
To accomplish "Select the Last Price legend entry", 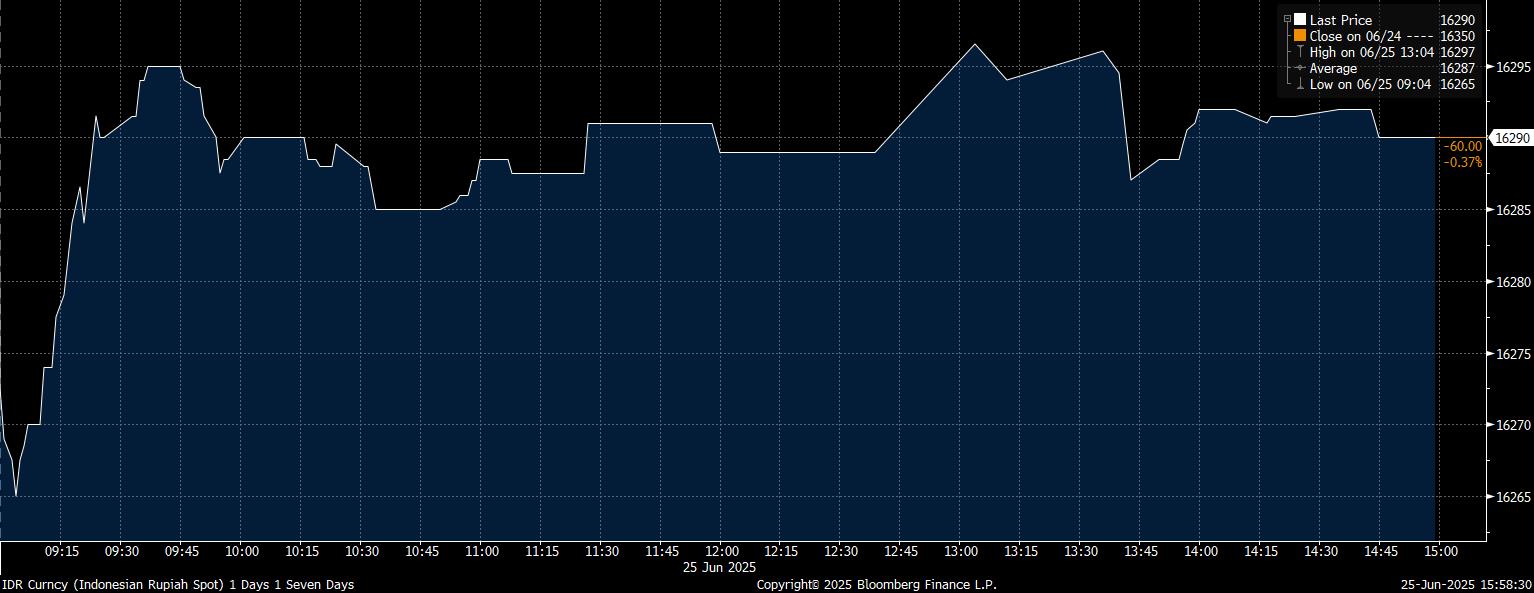I will point(1340,19).
